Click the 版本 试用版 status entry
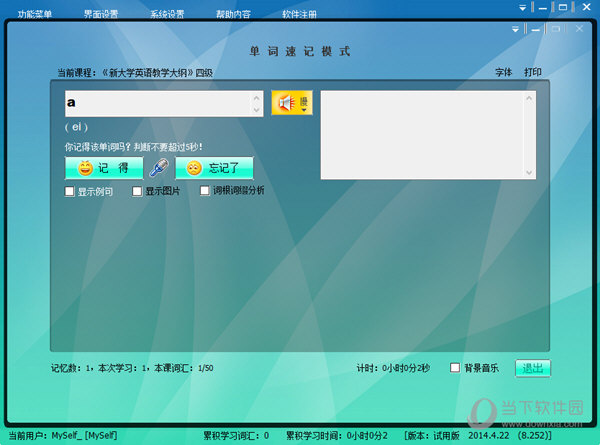Viewport: 600px width, 445px height. [478, 435]
